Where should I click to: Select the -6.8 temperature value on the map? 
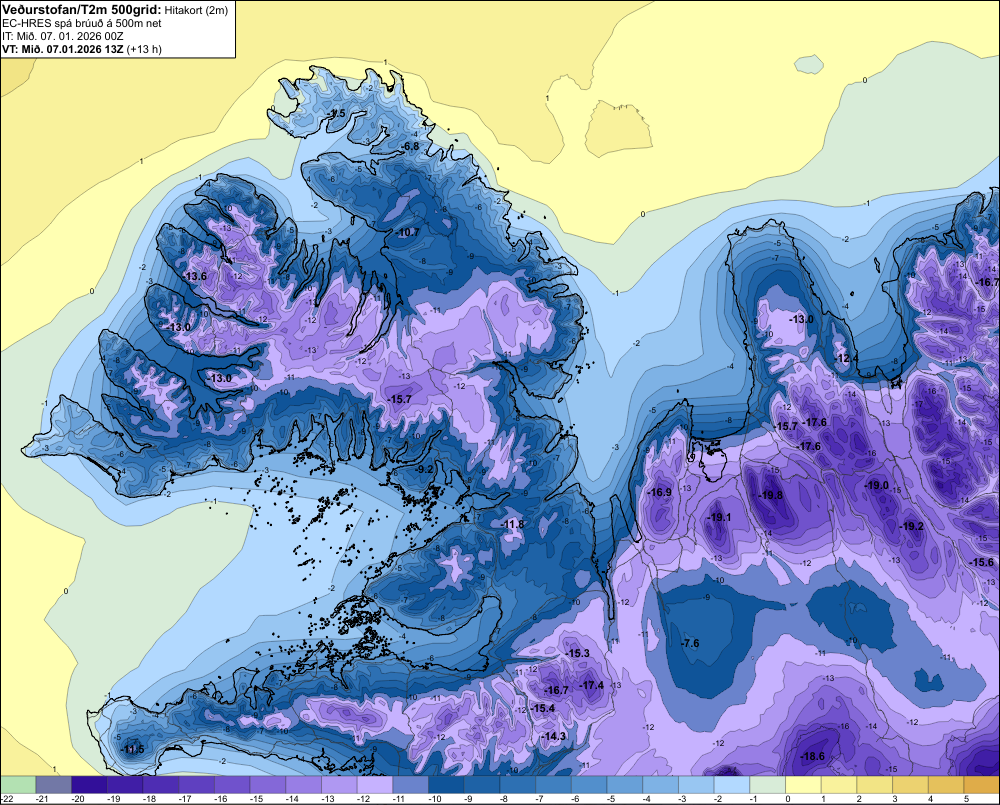coord(411,146)
